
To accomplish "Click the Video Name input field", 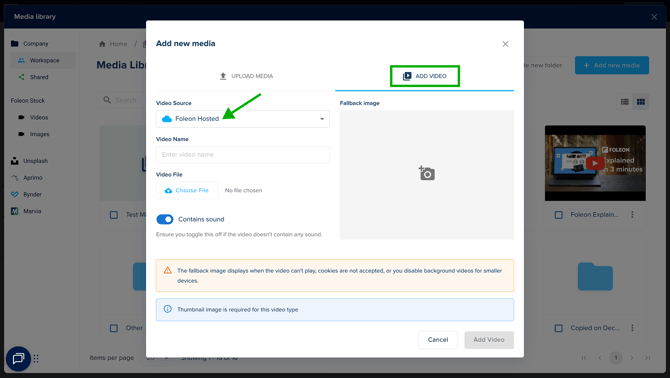I will (x=243, y=155).
